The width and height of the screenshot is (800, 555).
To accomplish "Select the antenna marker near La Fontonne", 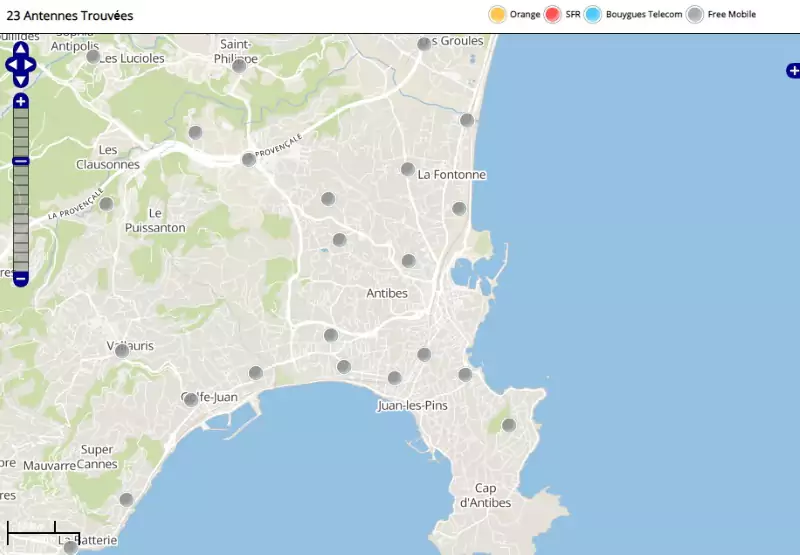I will tap(408, 169).
